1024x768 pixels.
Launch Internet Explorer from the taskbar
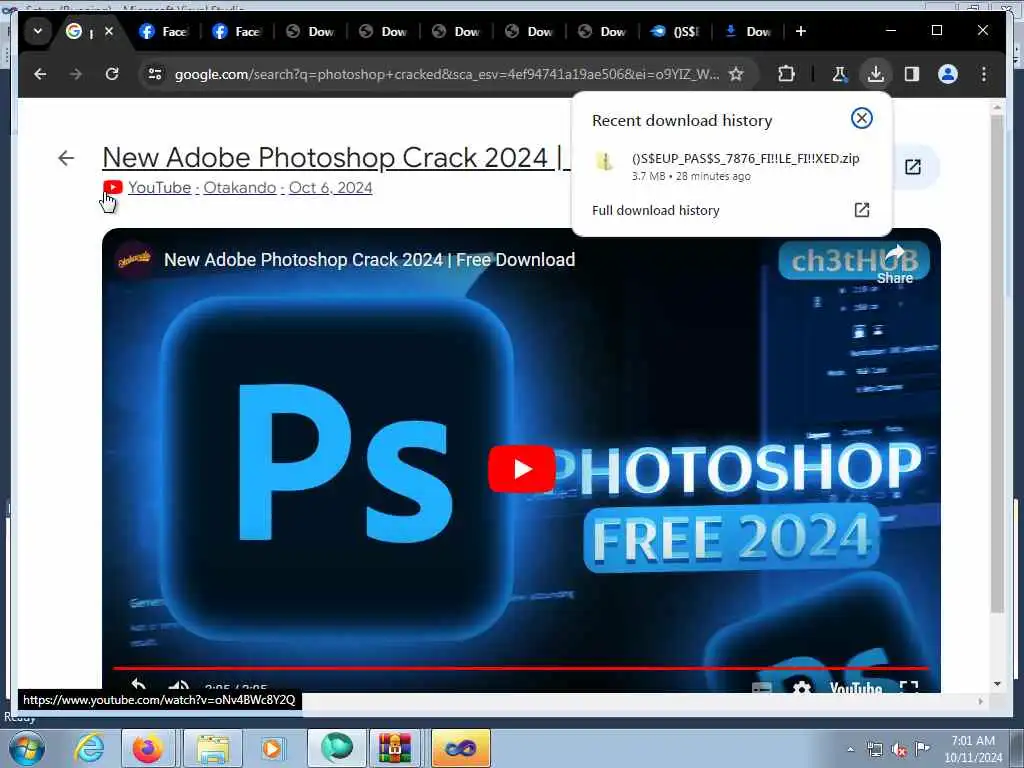(88, 748)
